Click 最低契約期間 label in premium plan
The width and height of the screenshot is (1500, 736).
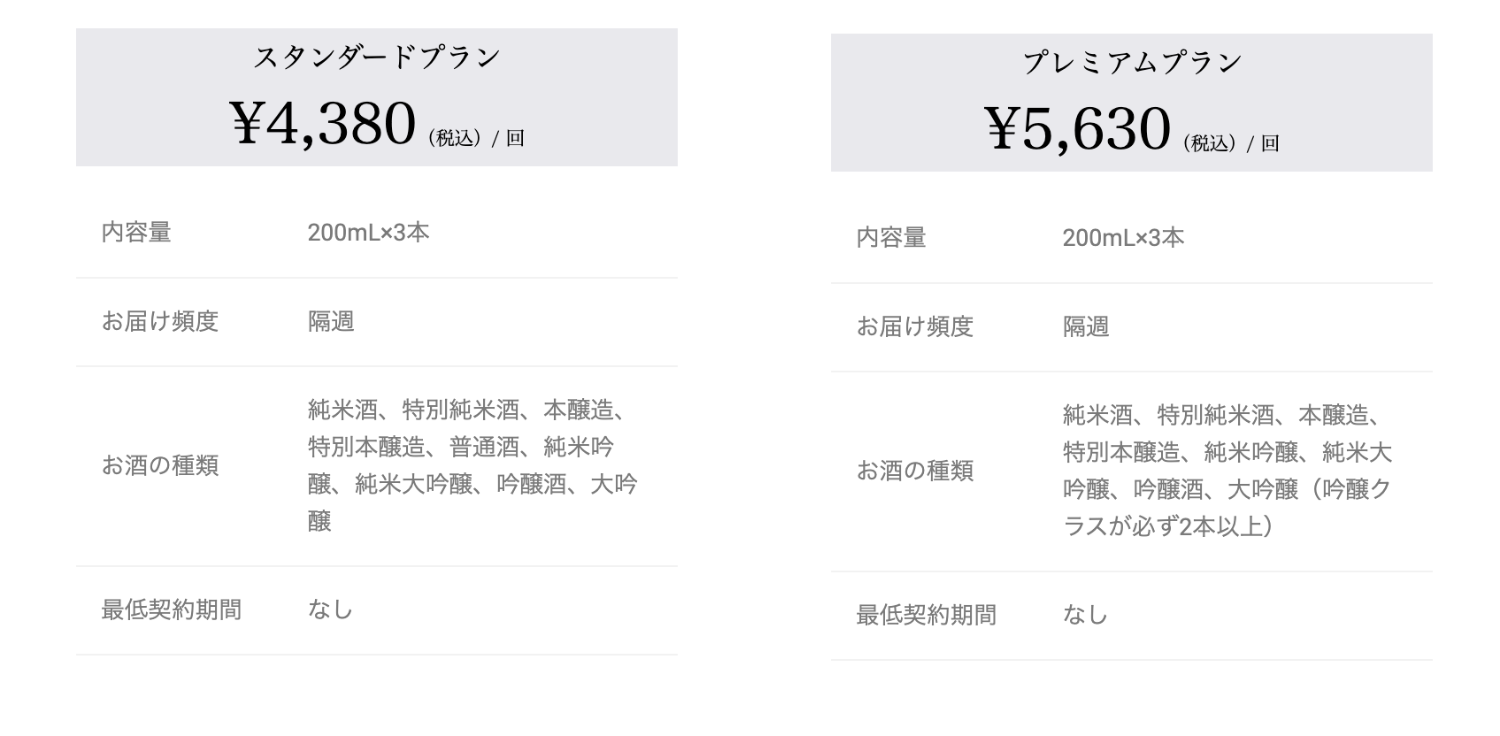tap(926, 615)
